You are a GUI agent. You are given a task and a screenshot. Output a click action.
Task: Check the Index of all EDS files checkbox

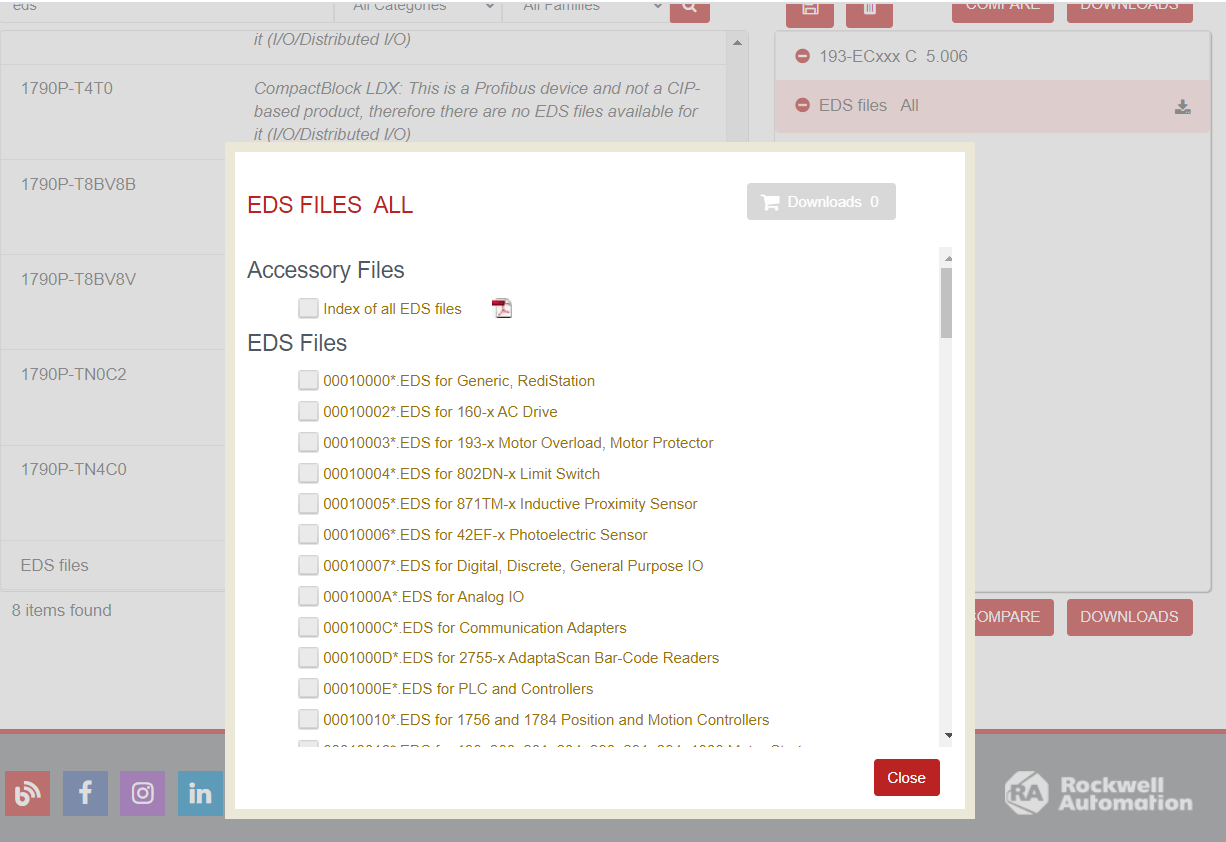click(x=308, y=308)
